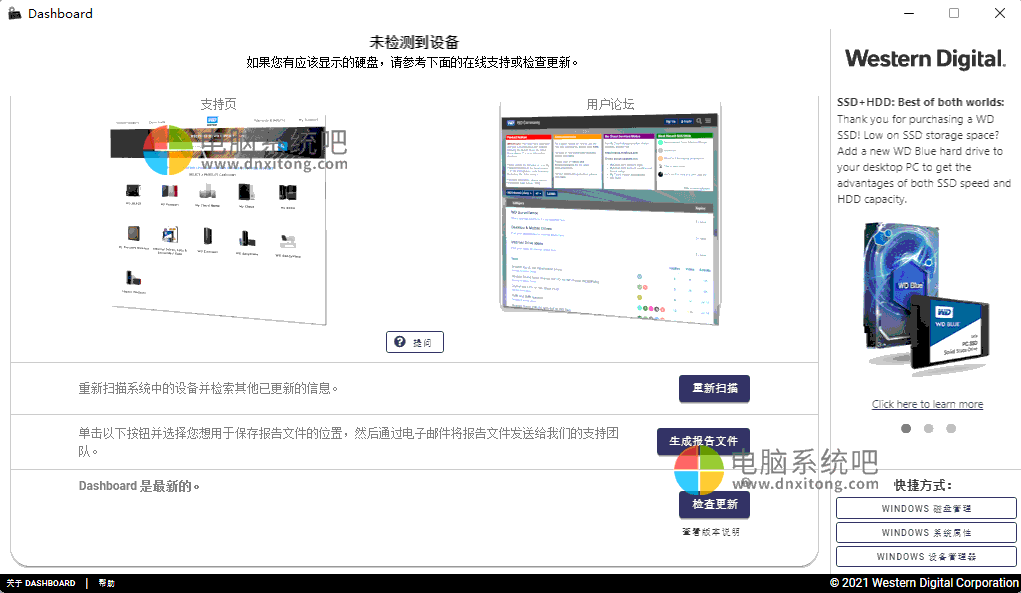
Task: Click the SSD drive in the promotional image
Action: pos(950,330)
